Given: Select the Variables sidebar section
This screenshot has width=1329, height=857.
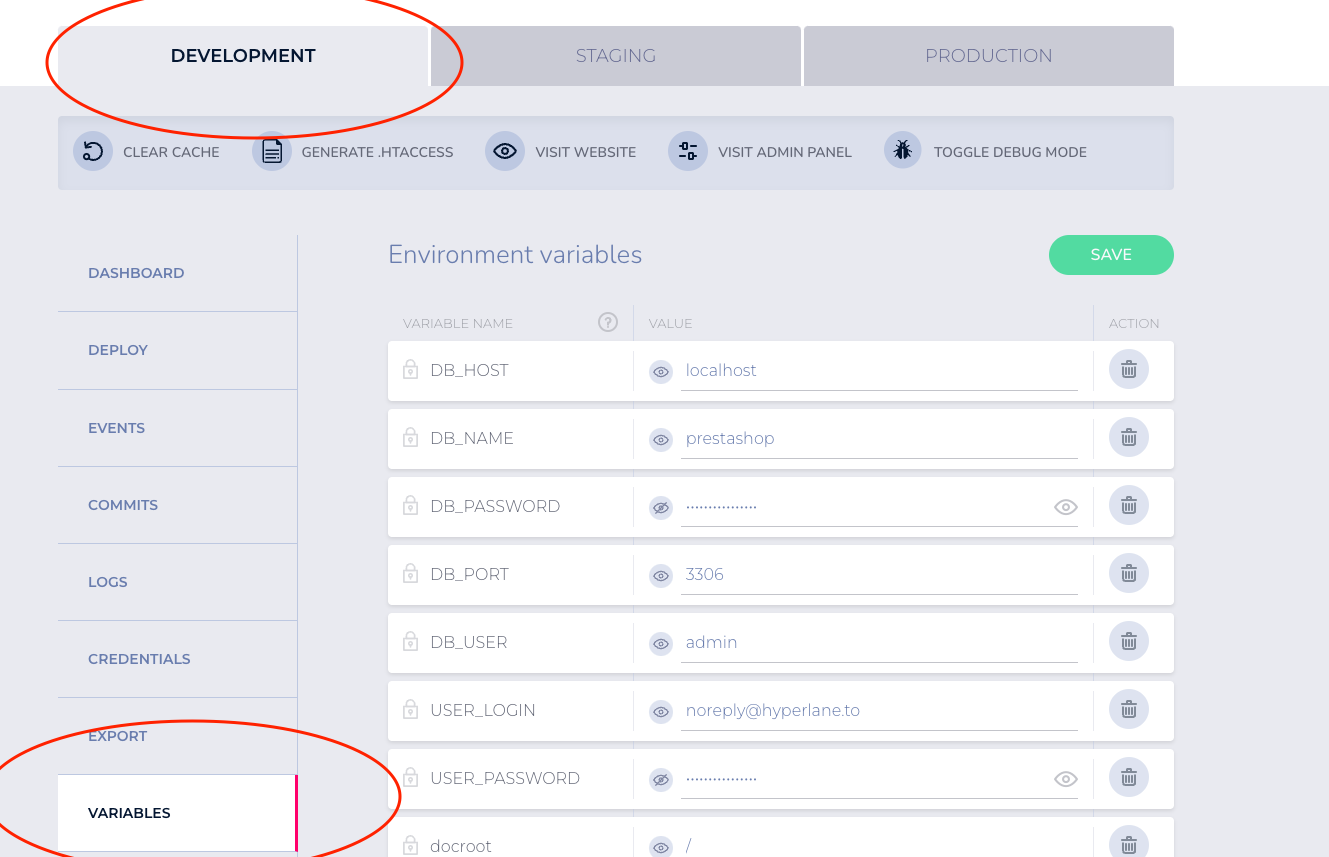Looking at the screenshot, I should [177, 813].
